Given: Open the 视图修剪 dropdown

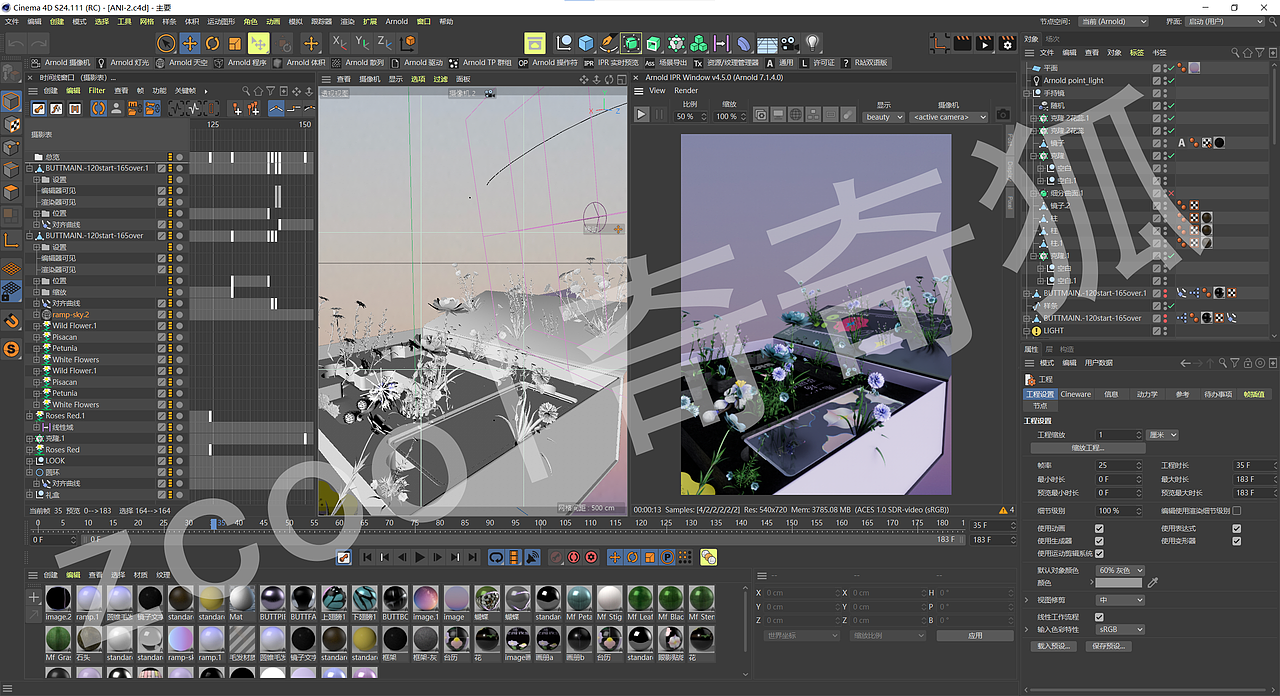Looking at the screenshot, I should (x=1120, y=600).
